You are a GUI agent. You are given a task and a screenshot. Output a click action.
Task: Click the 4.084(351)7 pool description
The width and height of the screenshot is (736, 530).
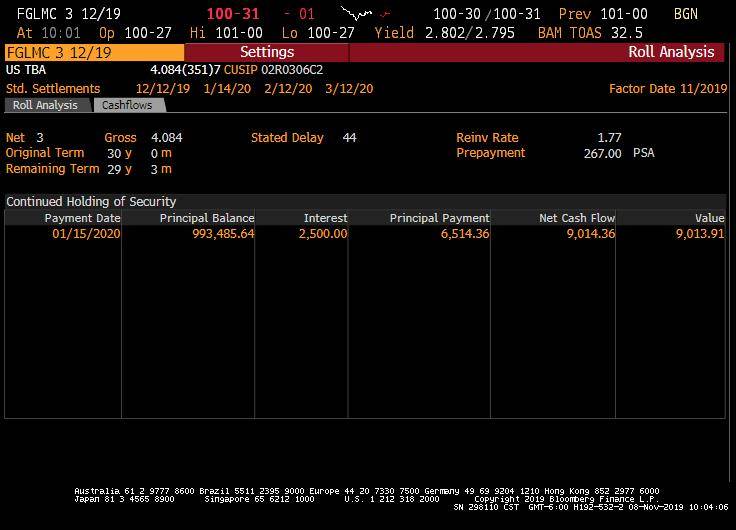coord(185,70)
